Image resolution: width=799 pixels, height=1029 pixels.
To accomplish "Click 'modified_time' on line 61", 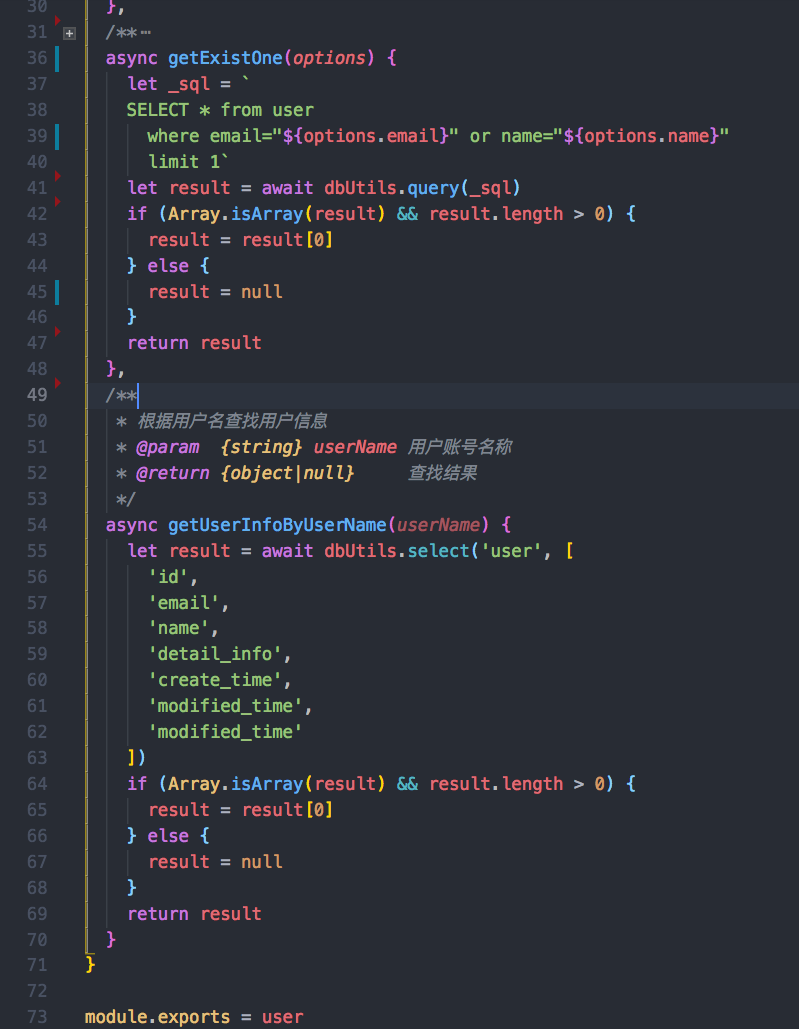I will 225,706.
